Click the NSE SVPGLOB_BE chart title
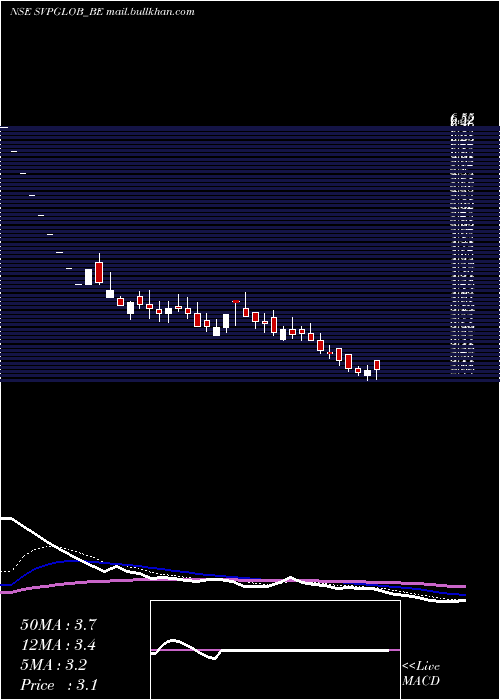Screen dimensions: 500x700 pyautogui.click(x=102, y=12)
